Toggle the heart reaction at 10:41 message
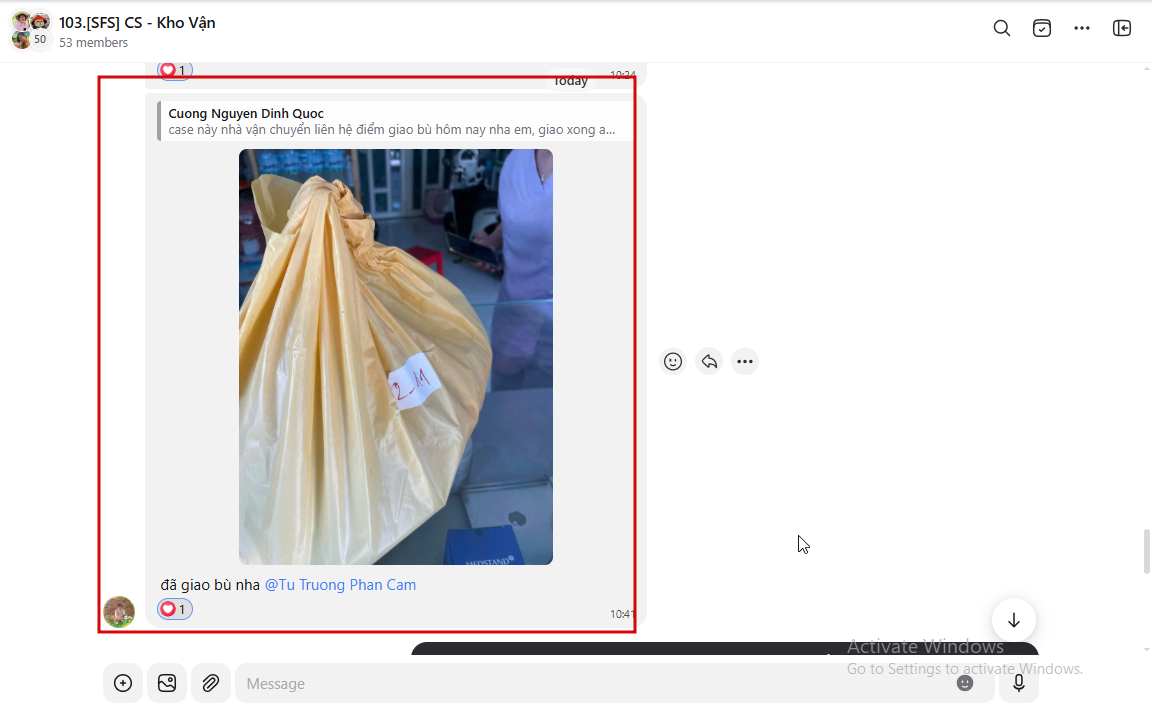This screenshot has height=717, width=1152. pos(175,609)
